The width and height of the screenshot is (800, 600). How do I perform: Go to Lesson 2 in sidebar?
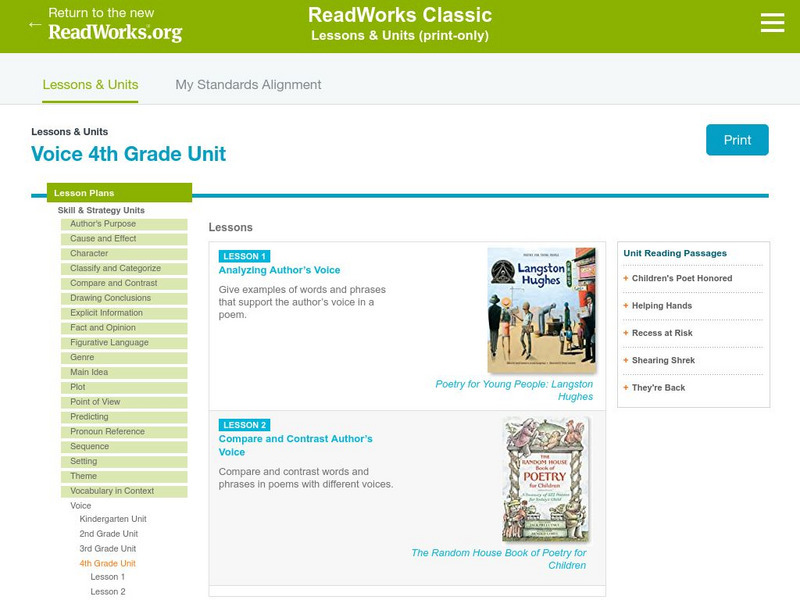pos(108,592)
